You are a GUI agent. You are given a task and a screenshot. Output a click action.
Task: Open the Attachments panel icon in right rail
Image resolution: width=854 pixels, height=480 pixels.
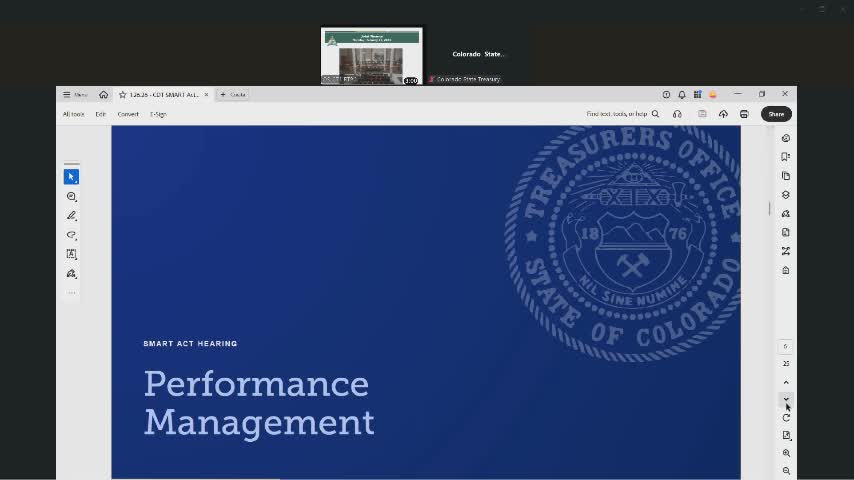[x=786, y=232]
